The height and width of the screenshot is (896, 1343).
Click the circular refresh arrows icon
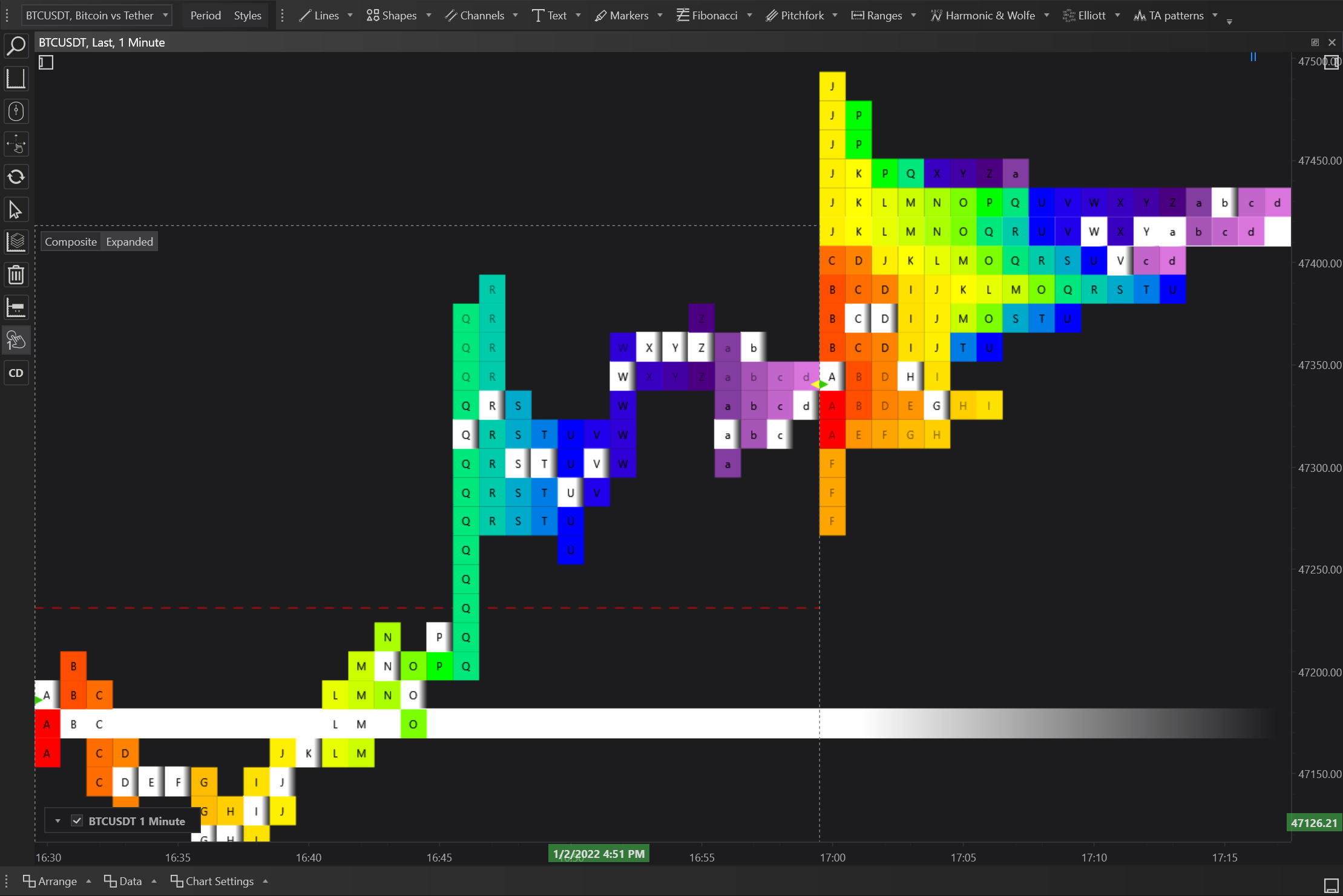click(16, 177)
